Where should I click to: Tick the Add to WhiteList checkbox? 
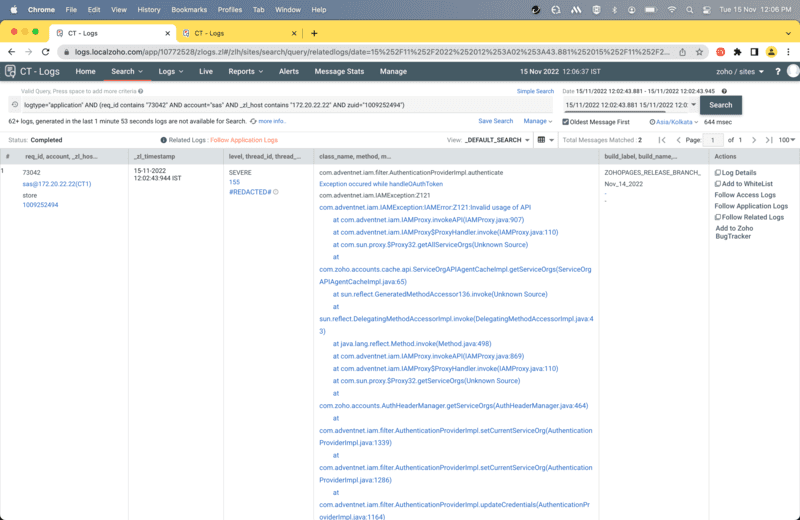tap(718, 184)
